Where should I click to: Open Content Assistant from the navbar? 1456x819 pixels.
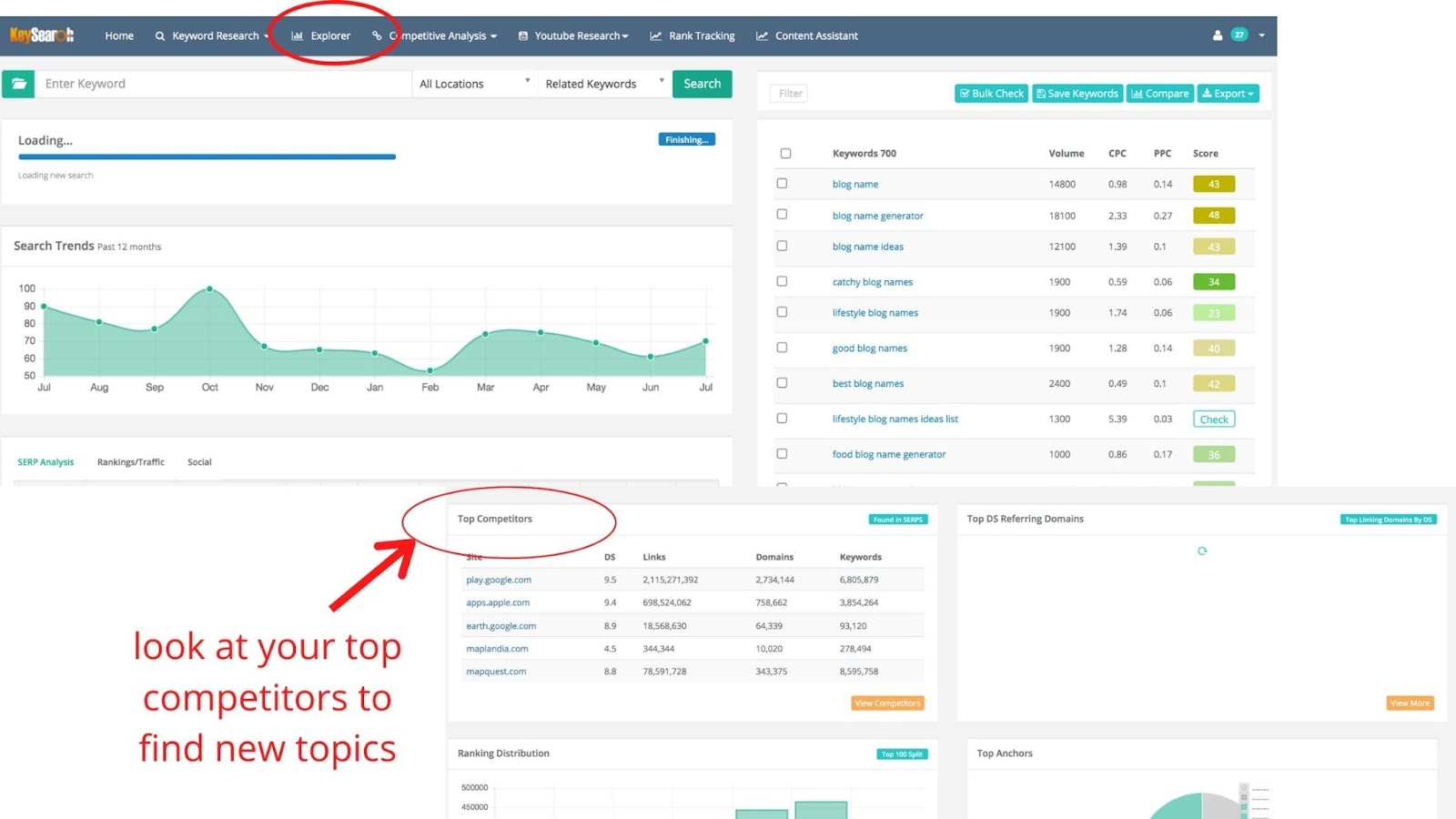pos(807,36)
